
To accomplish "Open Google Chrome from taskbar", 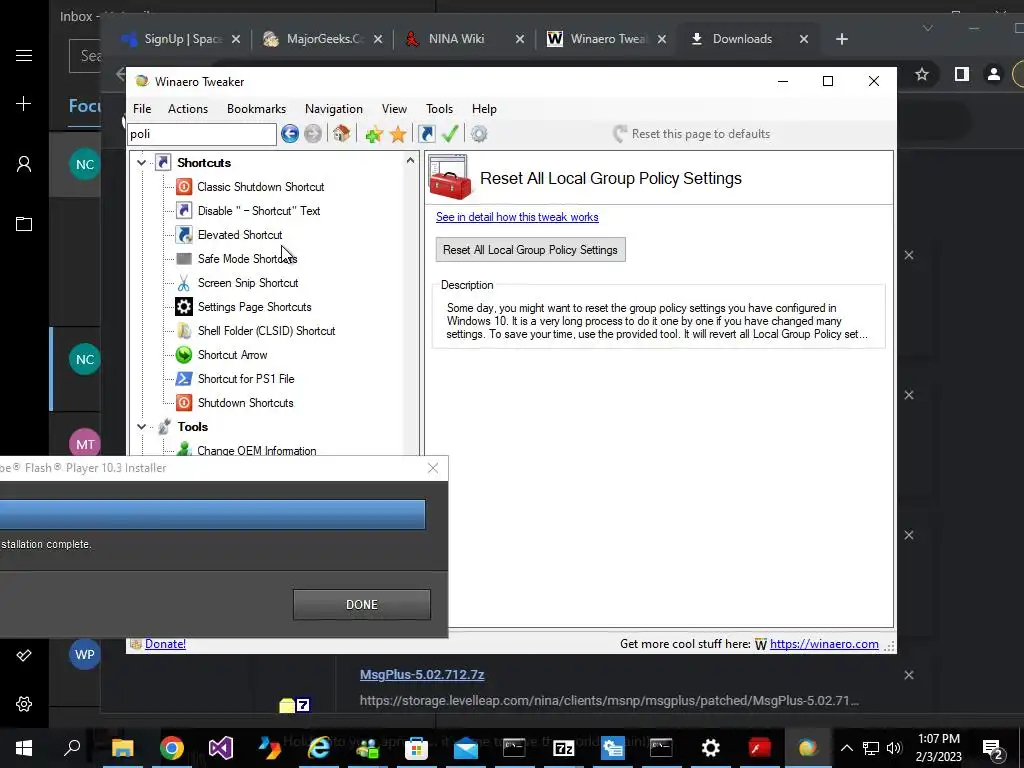I will point(172,748).
